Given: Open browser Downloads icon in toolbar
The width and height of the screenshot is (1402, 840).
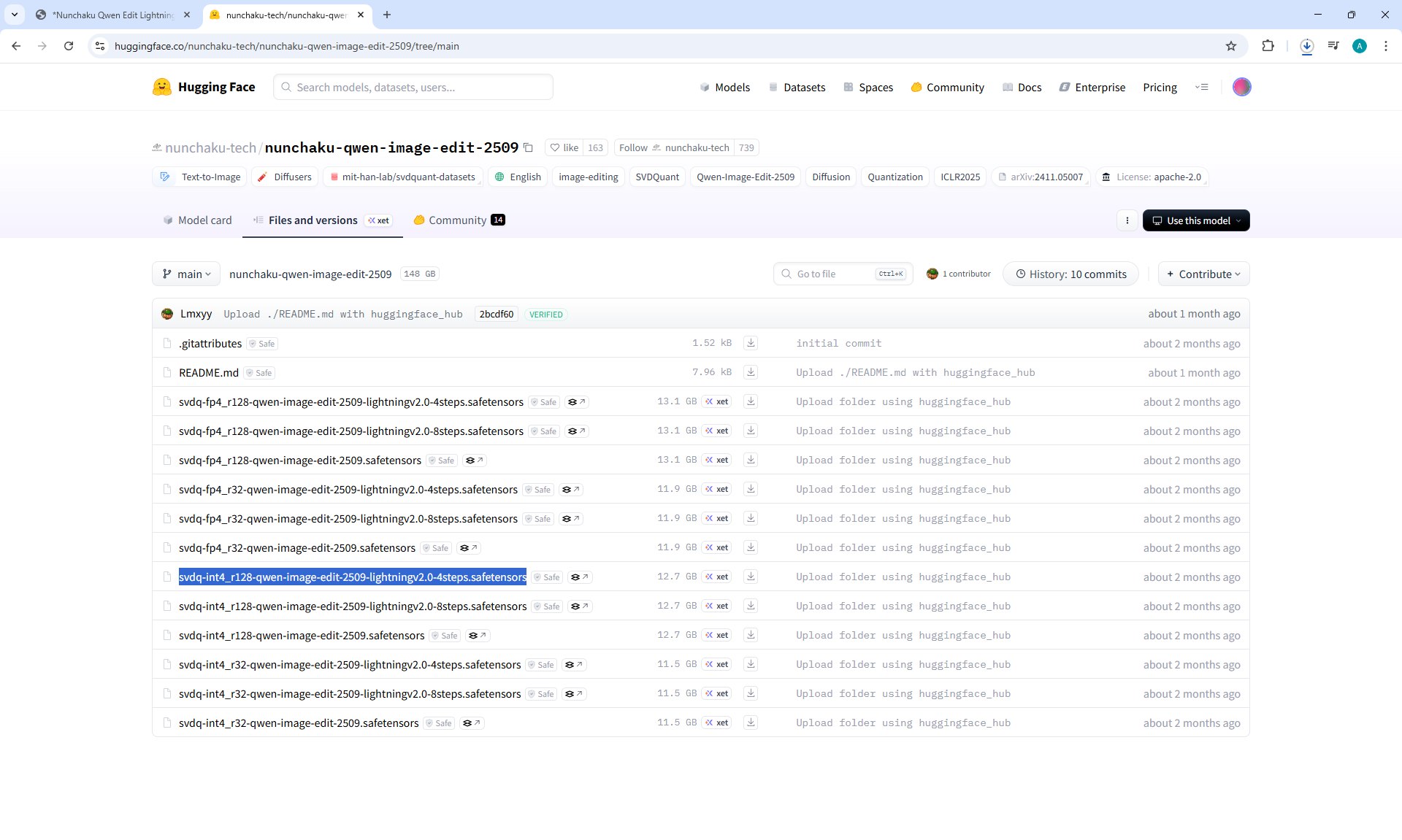Looking at the screenshot, I should point(1306,46).
